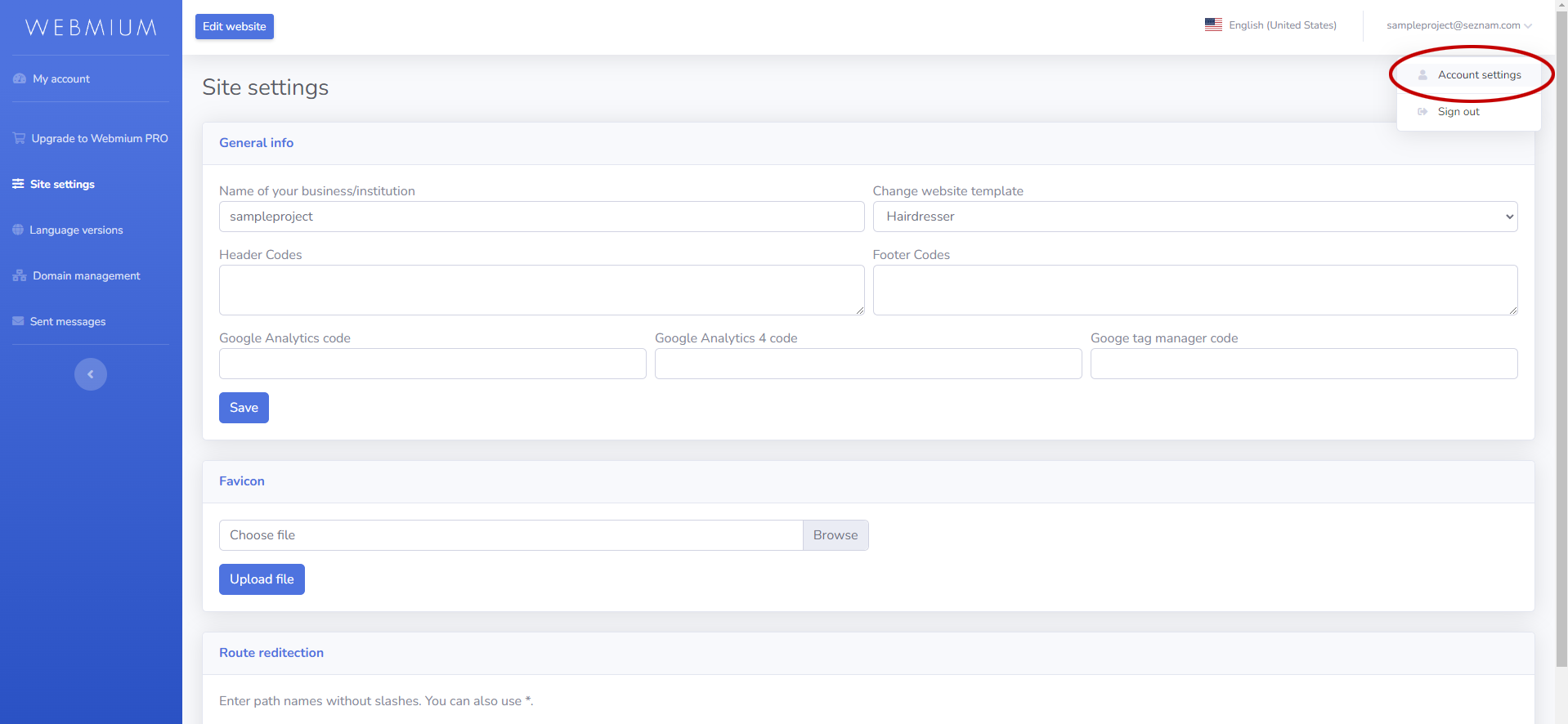Click the Domain management network icon
This screenshot has width=1568, height=724.
click(x=20, y=275)
